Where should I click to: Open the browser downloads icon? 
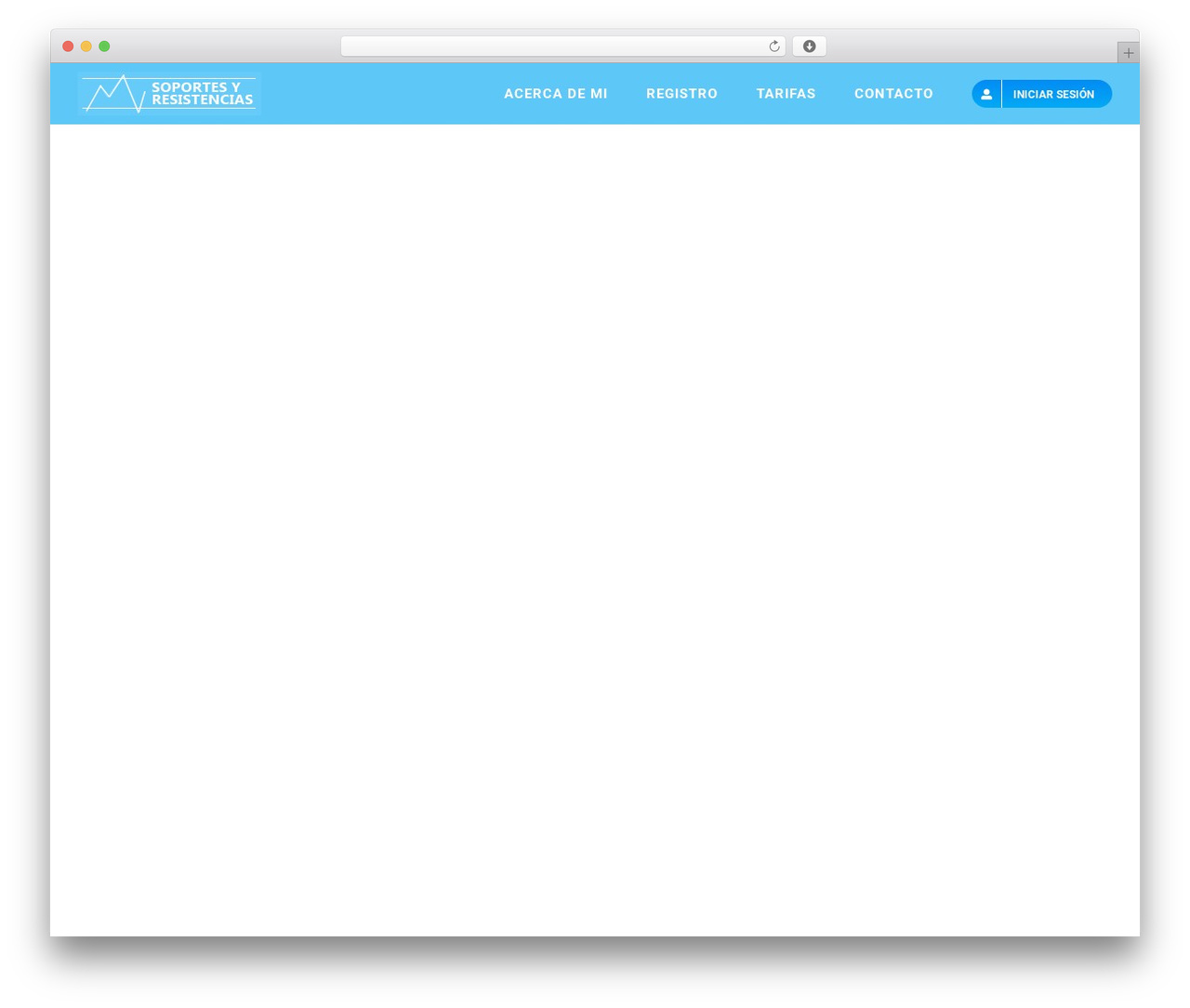809,46
